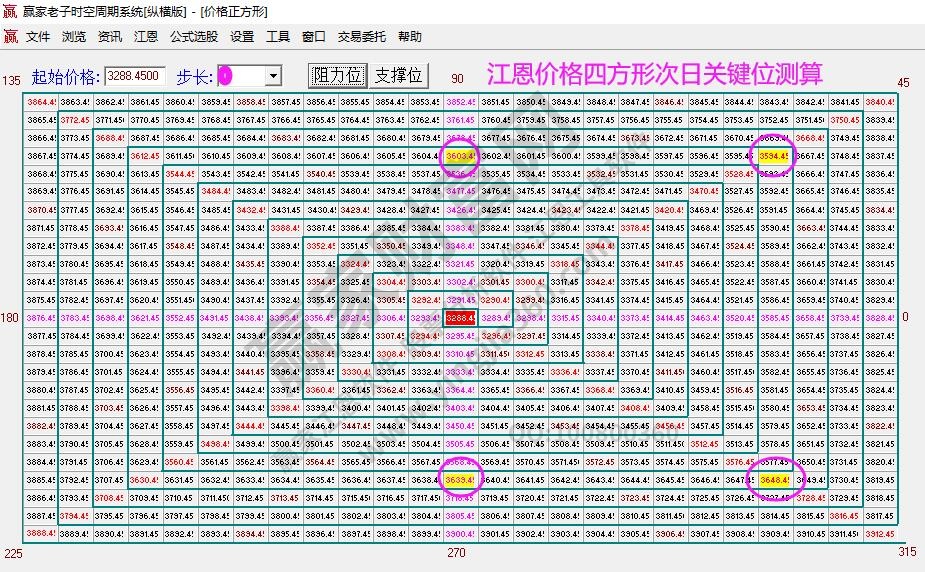Open the 江恩 menu
Screen dimensions: 925x572
[x=146, y=37]
